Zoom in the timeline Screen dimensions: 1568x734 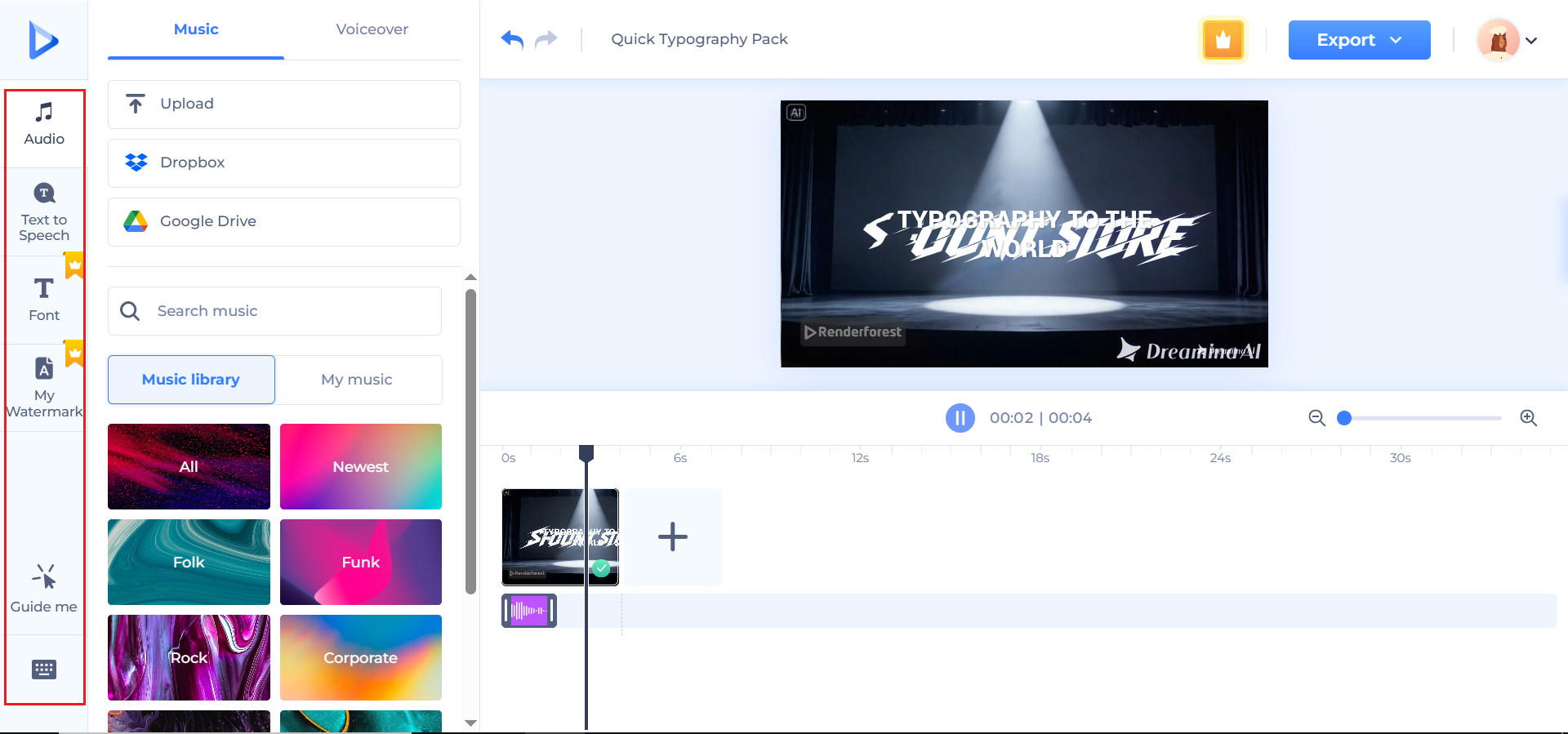point(1529,418)
